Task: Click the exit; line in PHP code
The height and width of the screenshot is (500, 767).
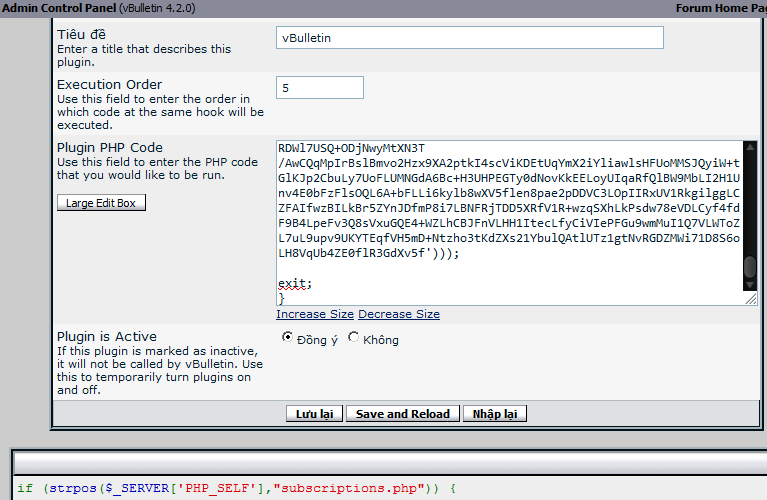Action: (295, 284)
